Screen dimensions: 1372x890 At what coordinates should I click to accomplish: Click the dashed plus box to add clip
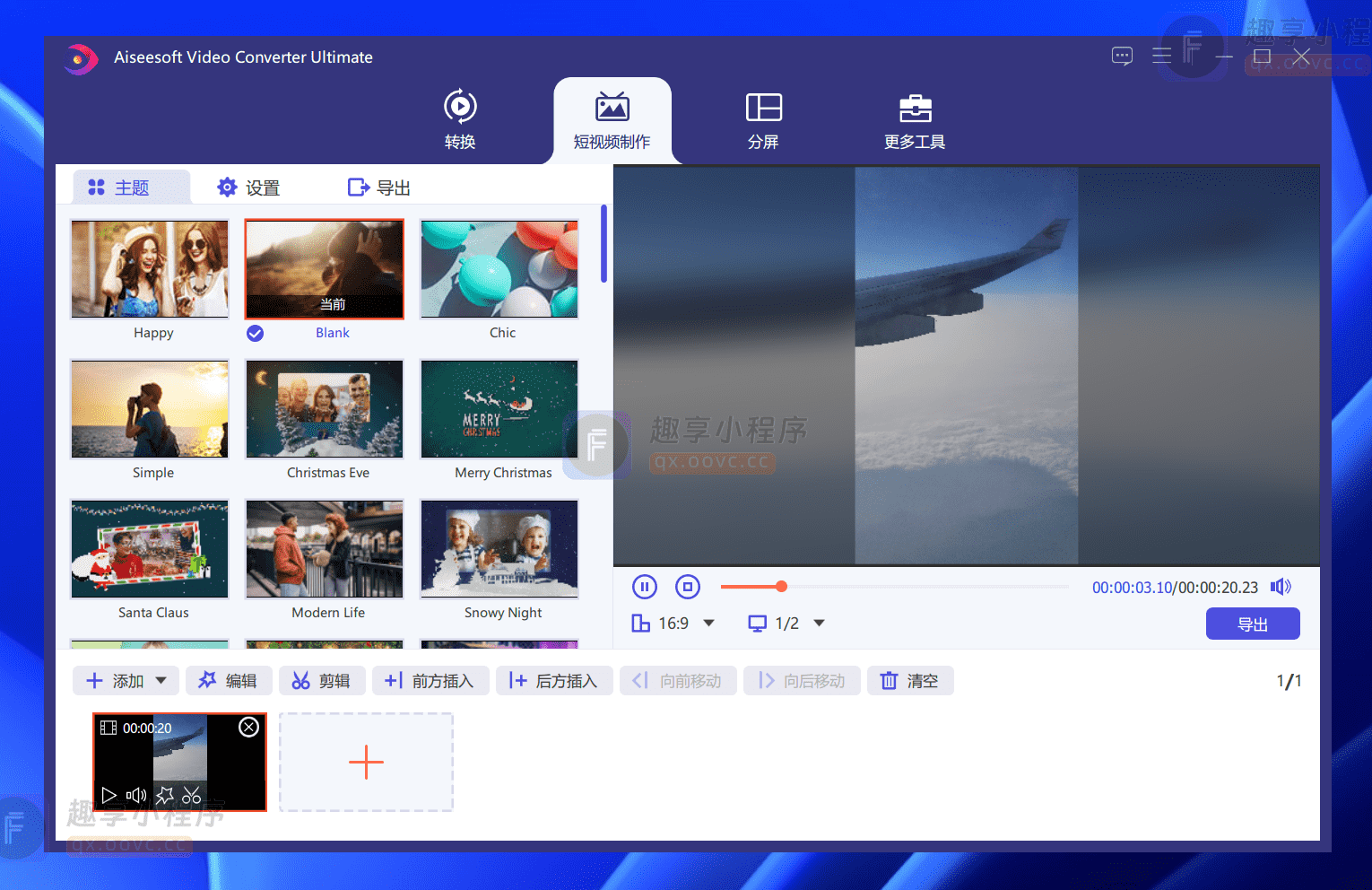click(x=366, y=763)
